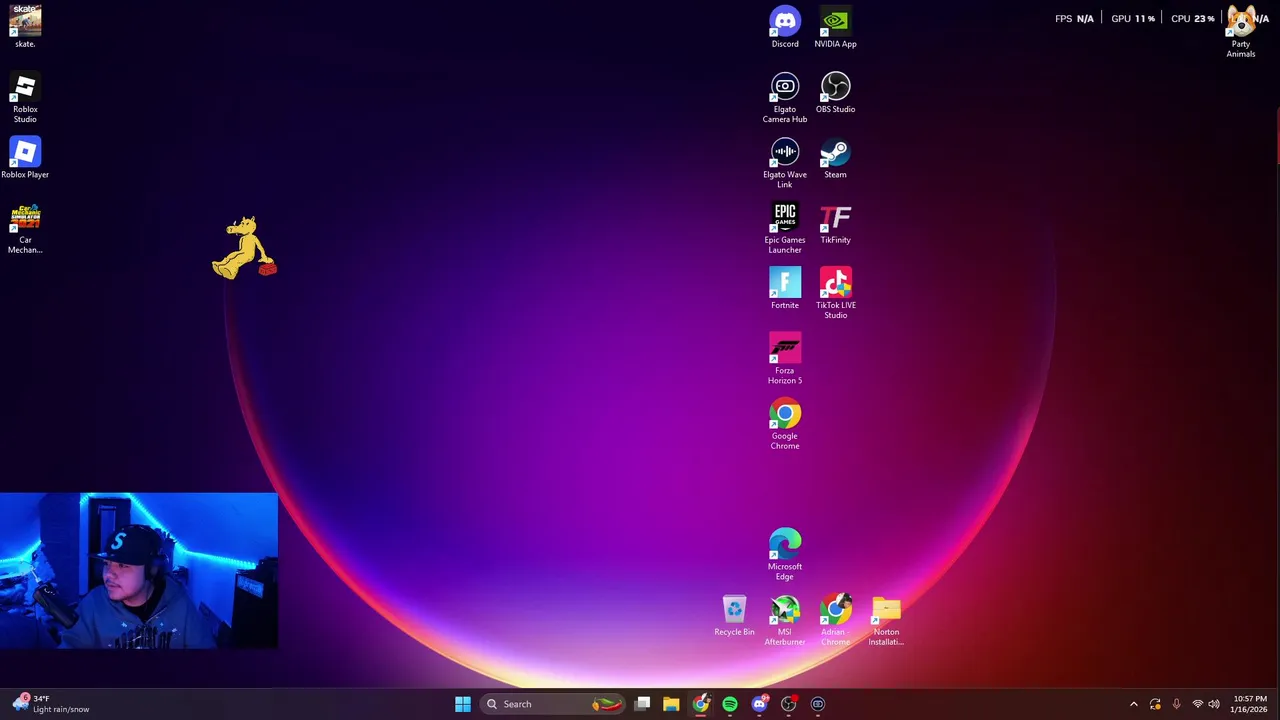Open Elgato Camera Hub from taskbar

[818, 704]
